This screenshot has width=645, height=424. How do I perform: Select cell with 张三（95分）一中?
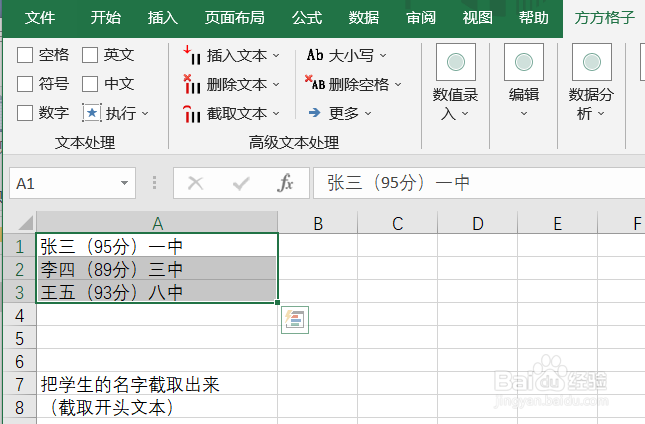coord(157,246)
